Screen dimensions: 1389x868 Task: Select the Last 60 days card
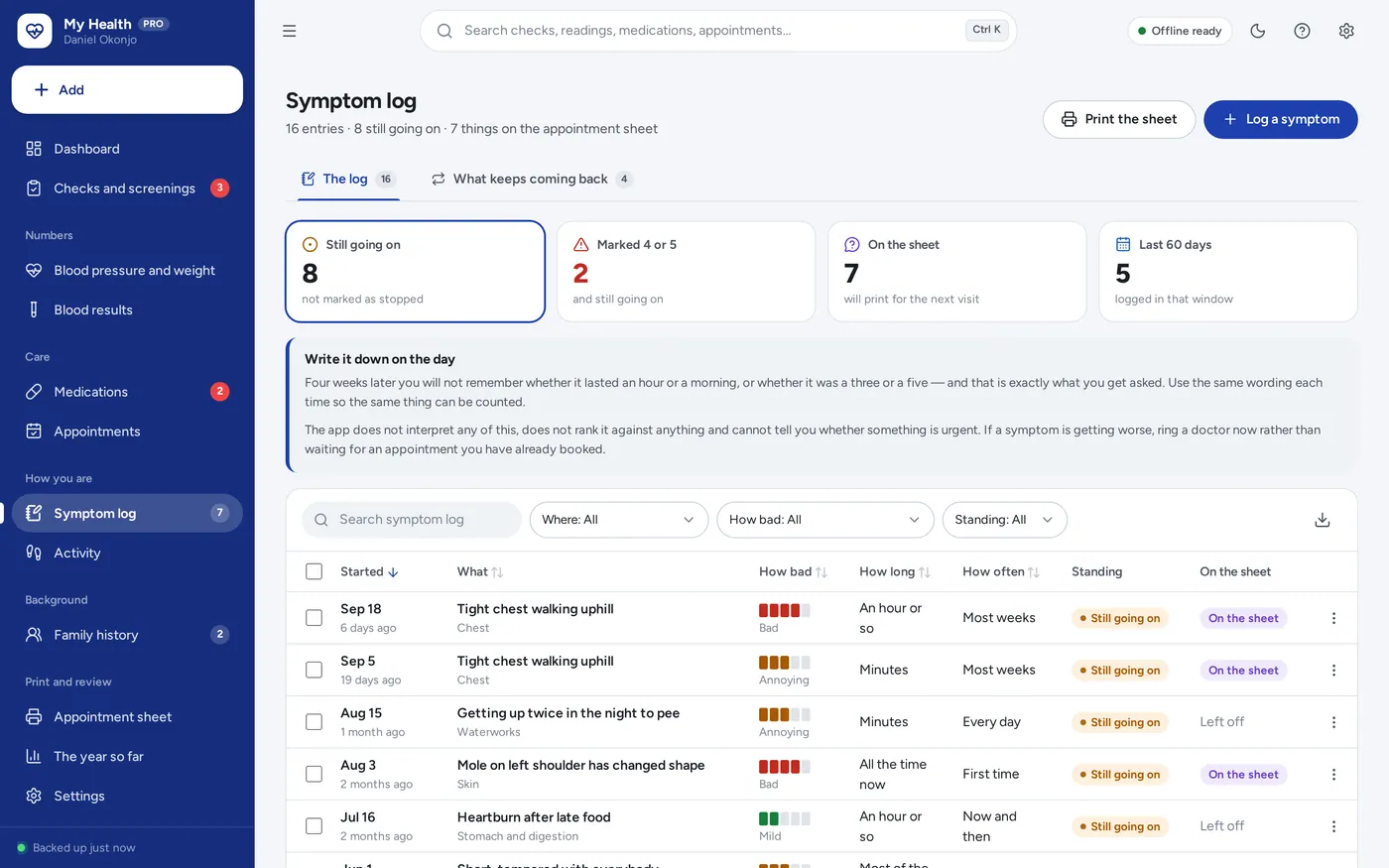click(x=1228, y=272)
